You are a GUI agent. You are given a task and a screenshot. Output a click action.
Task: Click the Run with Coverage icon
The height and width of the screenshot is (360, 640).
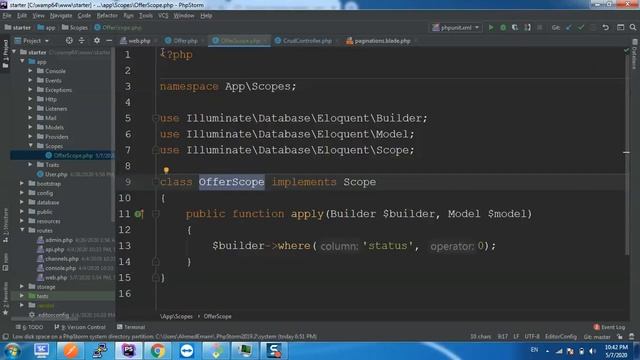pos(515,27)
